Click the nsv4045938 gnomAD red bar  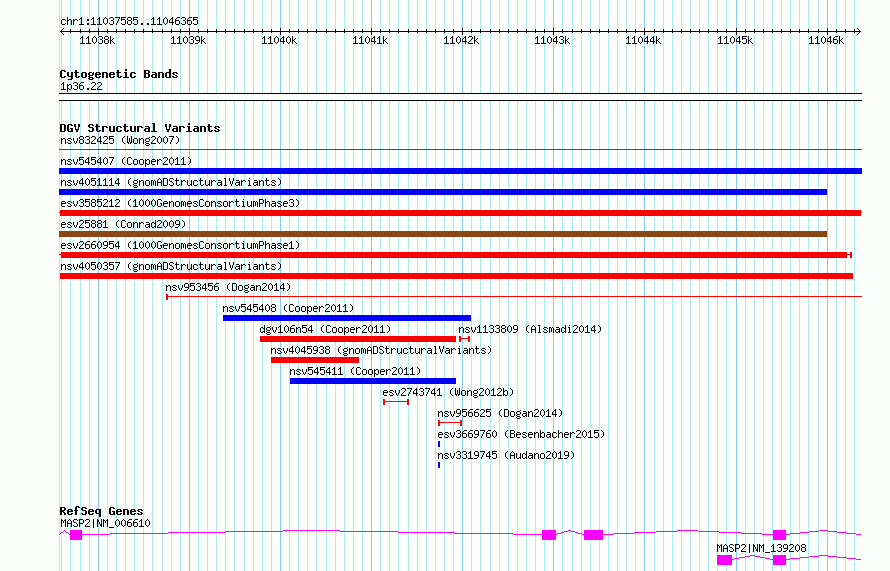pos(315,360)
